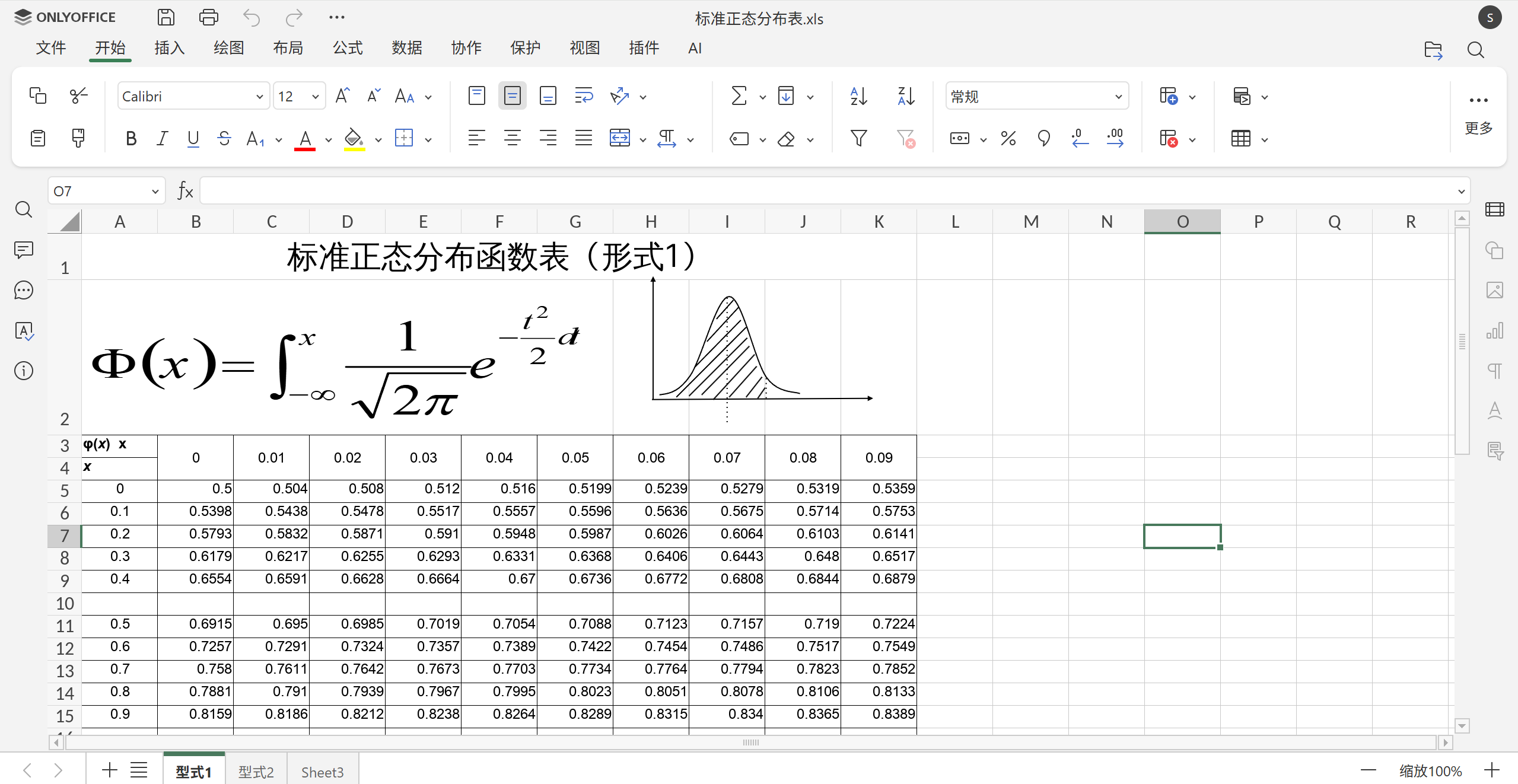Toggle bold formatting
This screenshot has height=784, width=1518.
[x=131, y=139]
